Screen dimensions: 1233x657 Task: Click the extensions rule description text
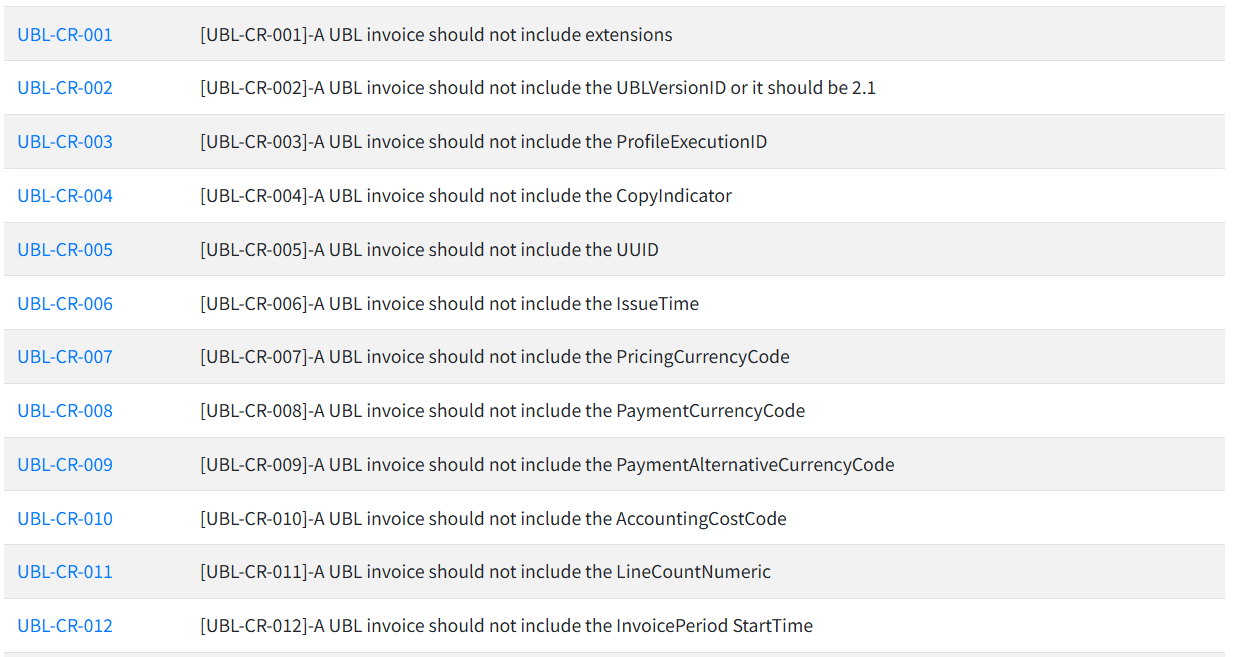(436, 35)
